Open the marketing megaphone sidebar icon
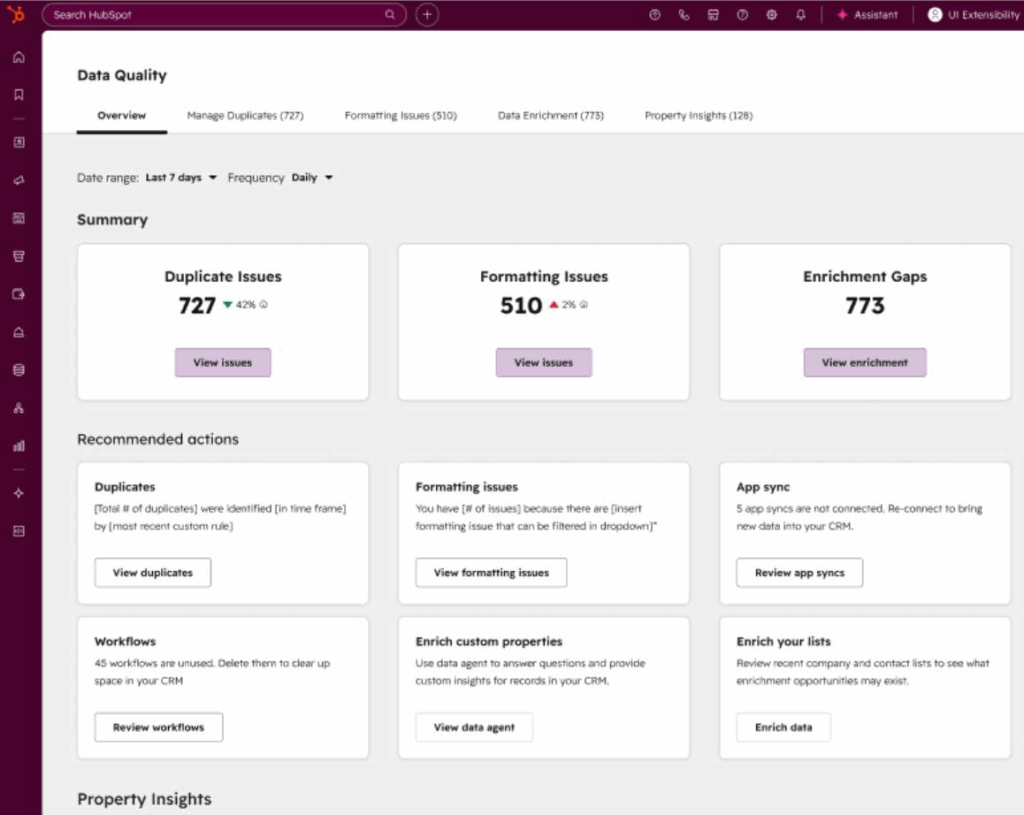 tap(19, 180)
